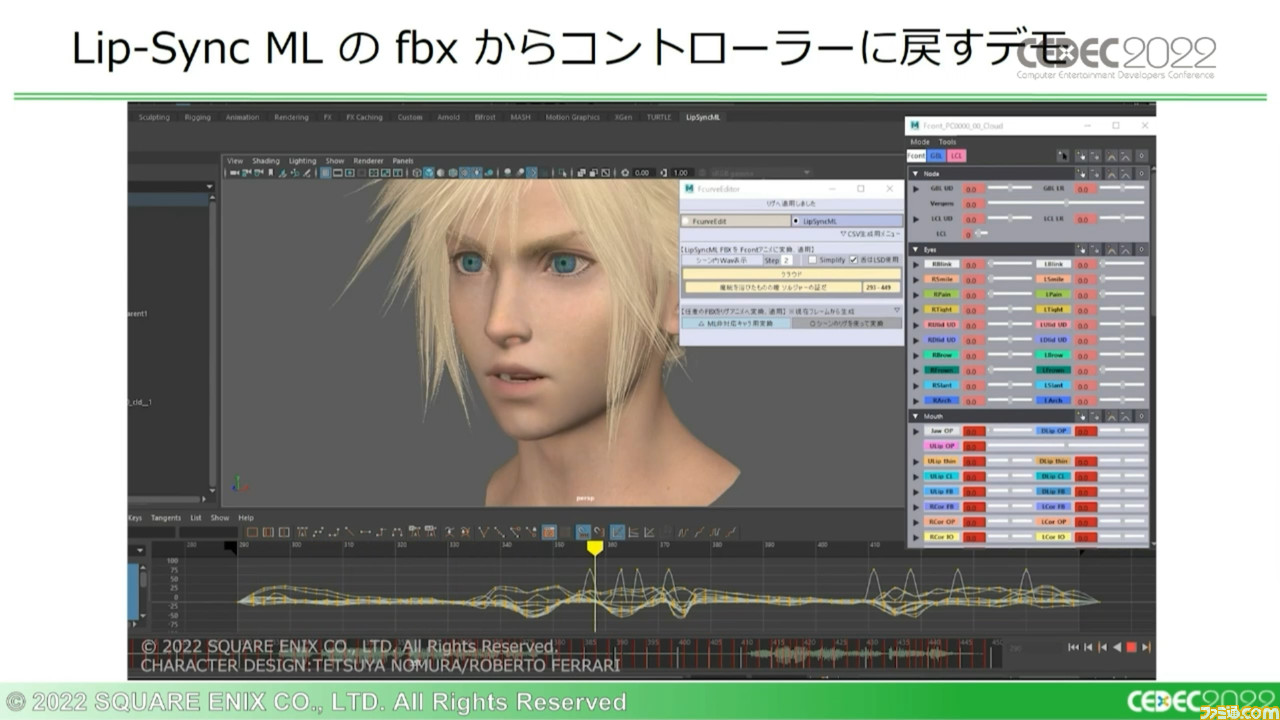Click the hand-select icon in Eyes section header
This screenshot has width=1280, height=720.
tap(1081, 250)
